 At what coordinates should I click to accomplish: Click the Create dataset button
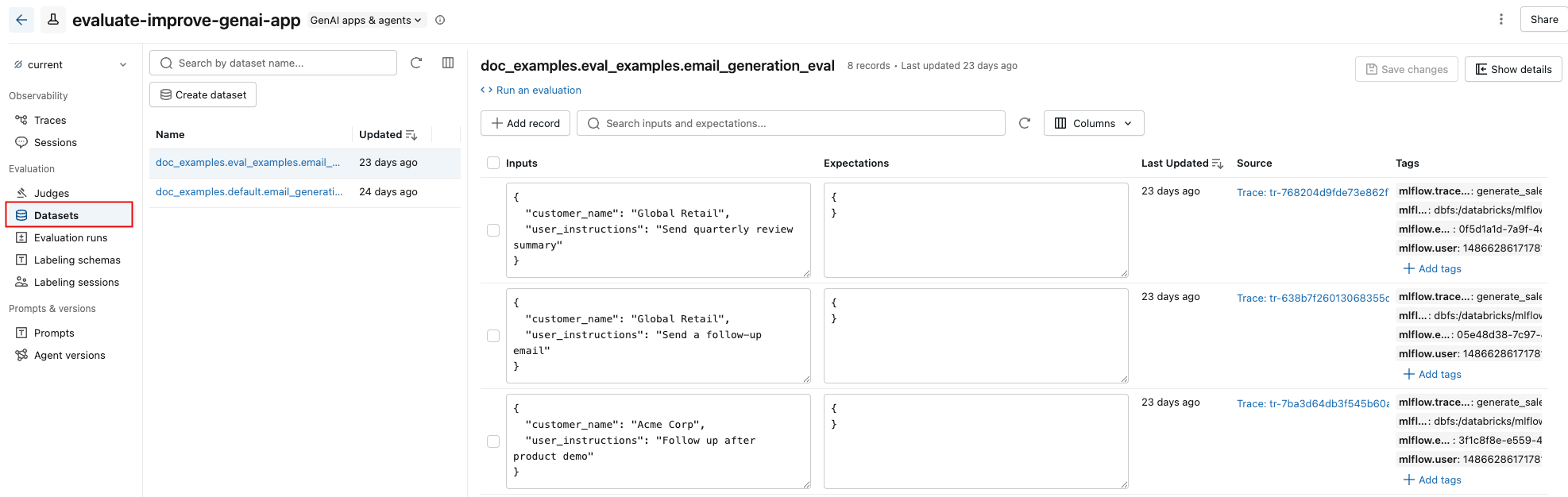click(x=203, y=94)
